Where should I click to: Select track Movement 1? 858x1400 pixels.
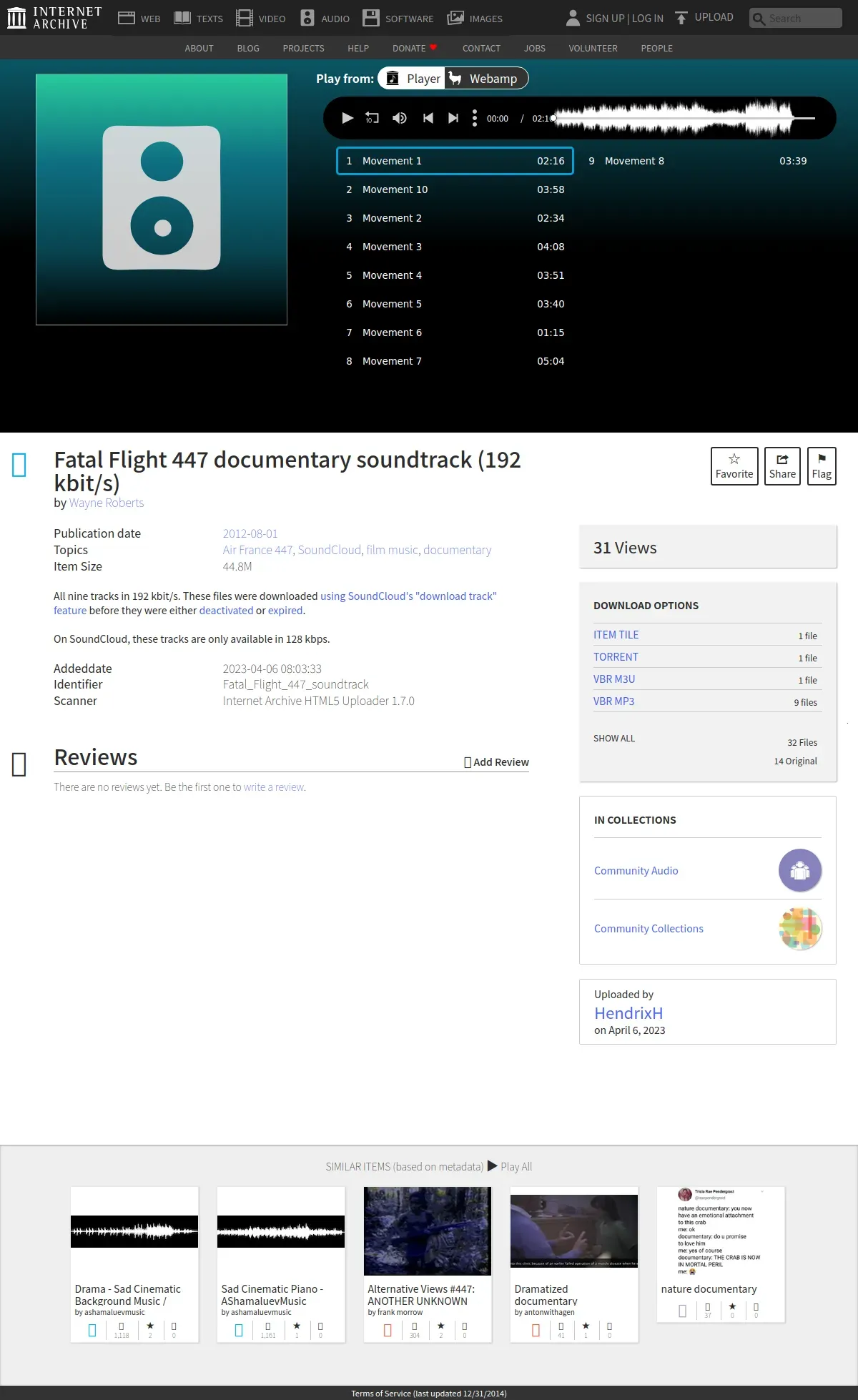(455, 161)
